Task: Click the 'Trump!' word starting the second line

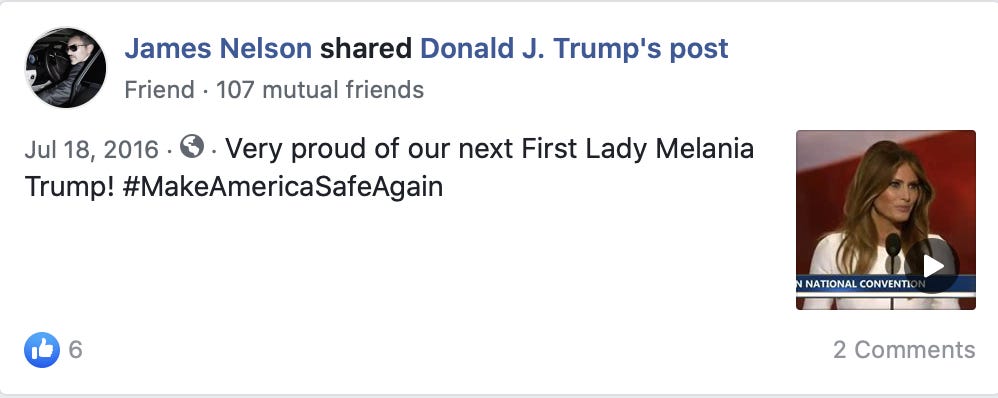Action: click(x=70, y=187)
